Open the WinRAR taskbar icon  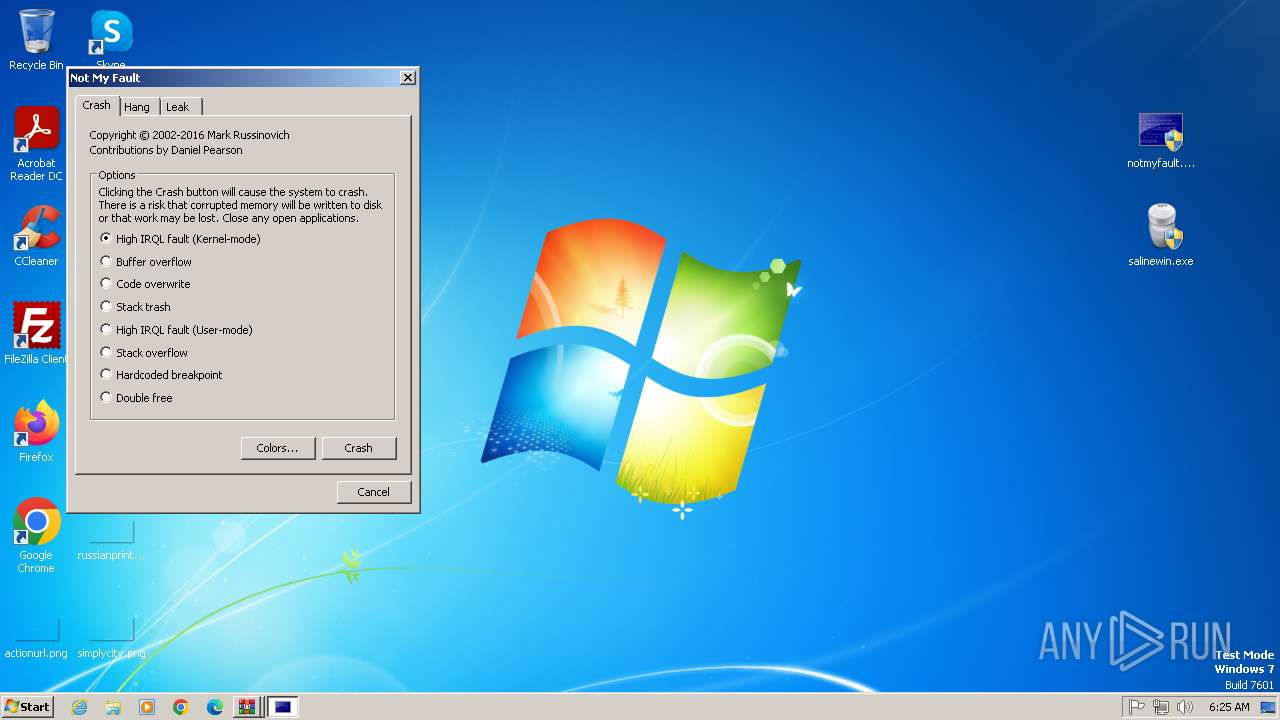[246, 707]
